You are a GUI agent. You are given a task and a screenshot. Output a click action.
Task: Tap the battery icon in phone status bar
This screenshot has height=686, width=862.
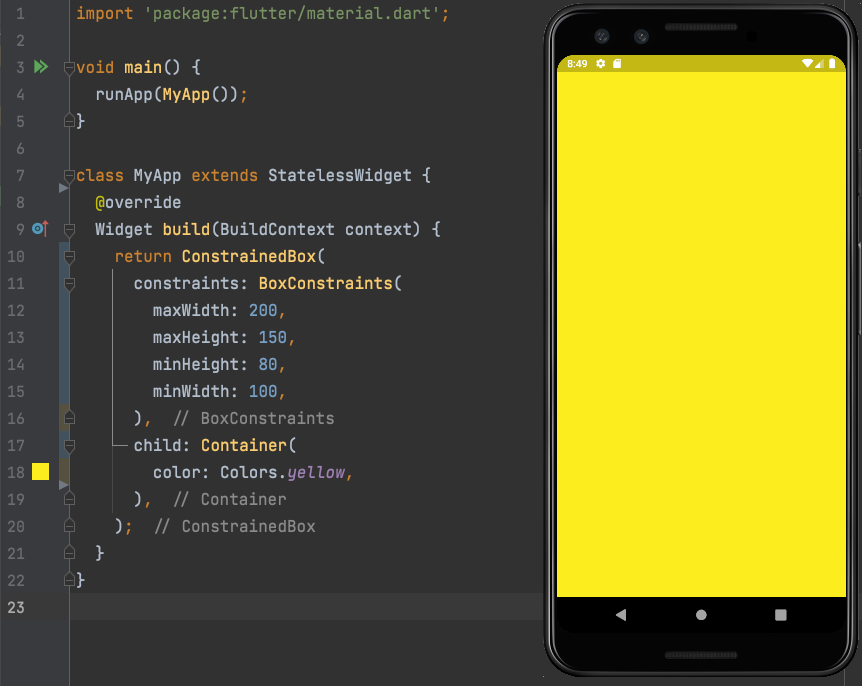832,64
